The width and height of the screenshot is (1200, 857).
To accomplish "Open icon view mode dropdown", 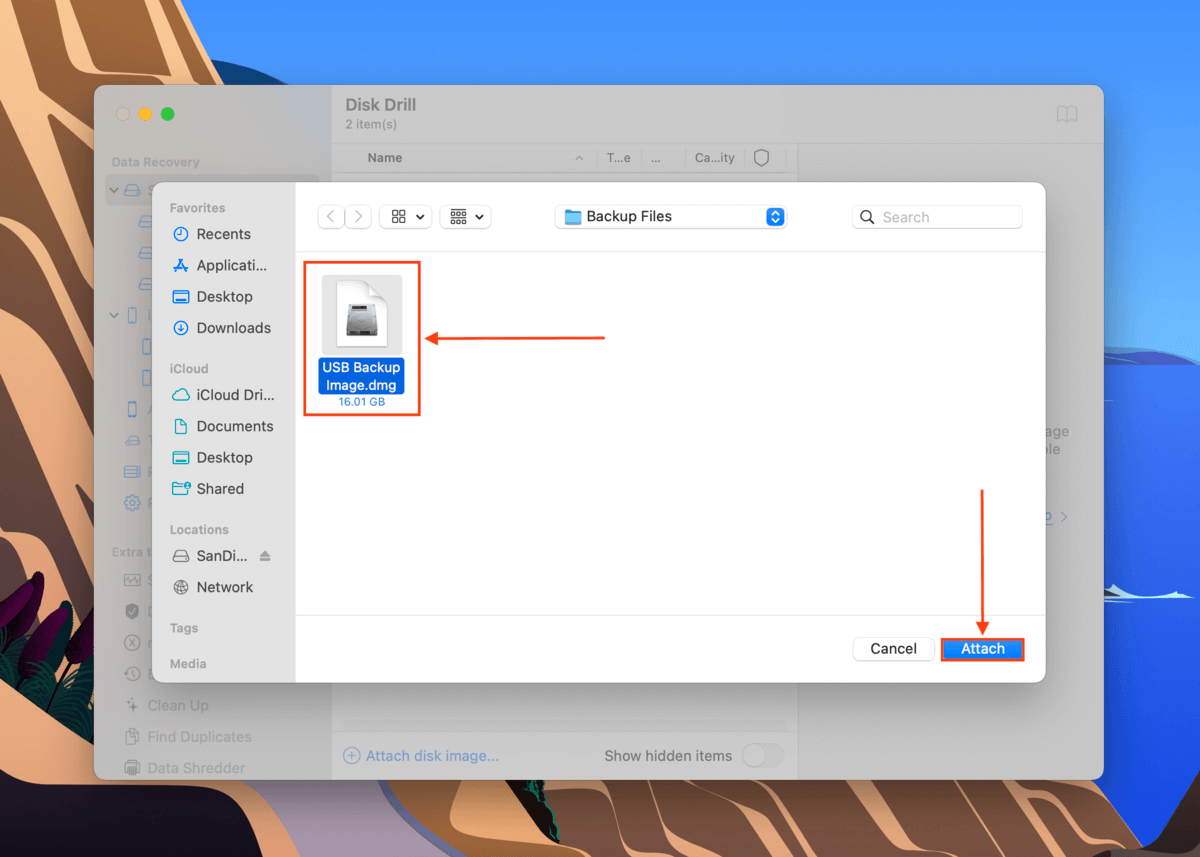I will (x=406, y=216).
